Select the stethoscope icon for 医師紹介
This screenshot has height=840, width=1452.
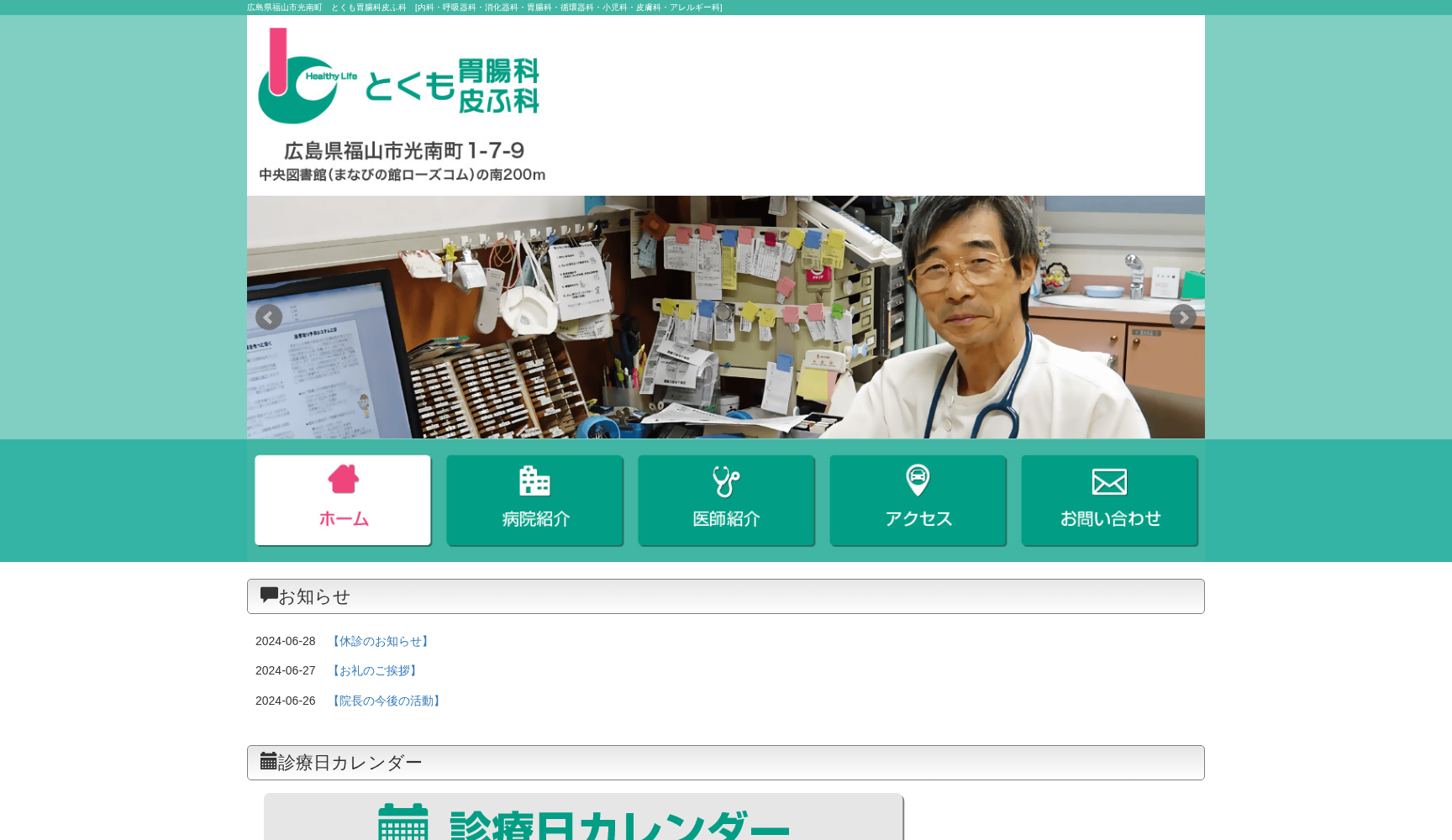726,480
